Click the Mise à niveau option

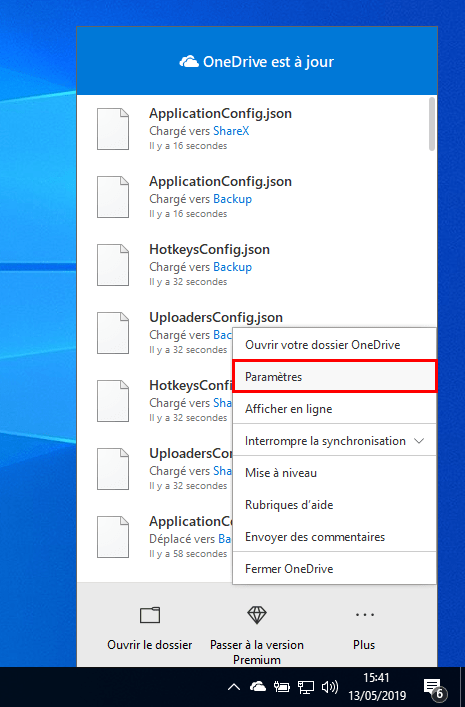pyautogui.click(x=334, y=473)
